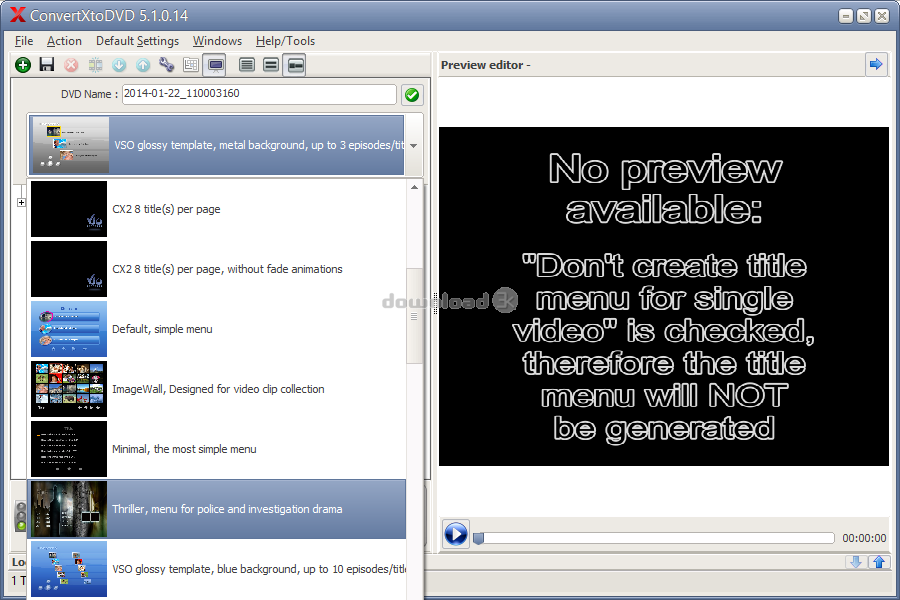
Task: Open the File menu
Action: pyautogui.click(x=24, y=41)
